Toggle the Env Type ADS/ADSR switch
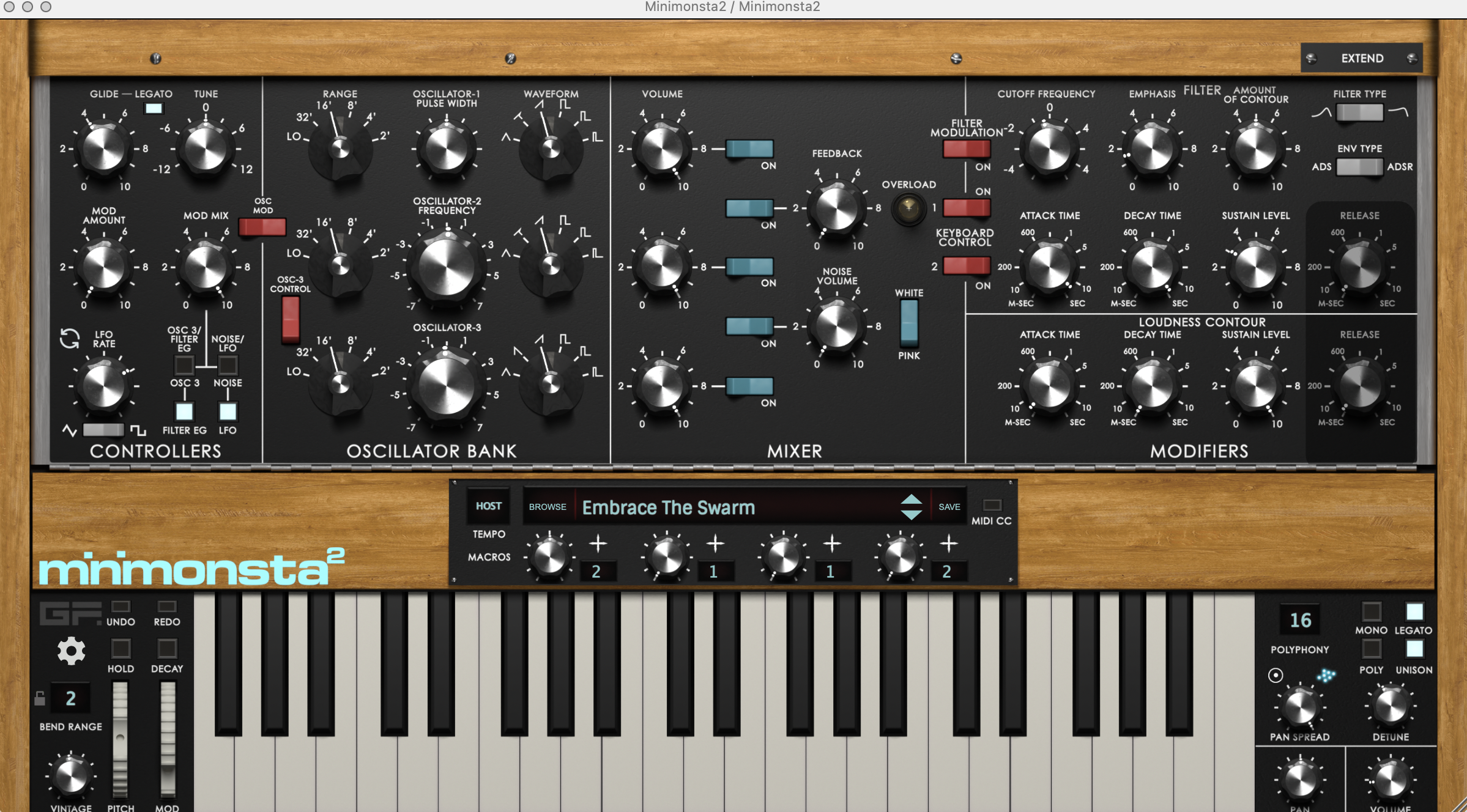1467x812 pixels. tap(1359, 167)
